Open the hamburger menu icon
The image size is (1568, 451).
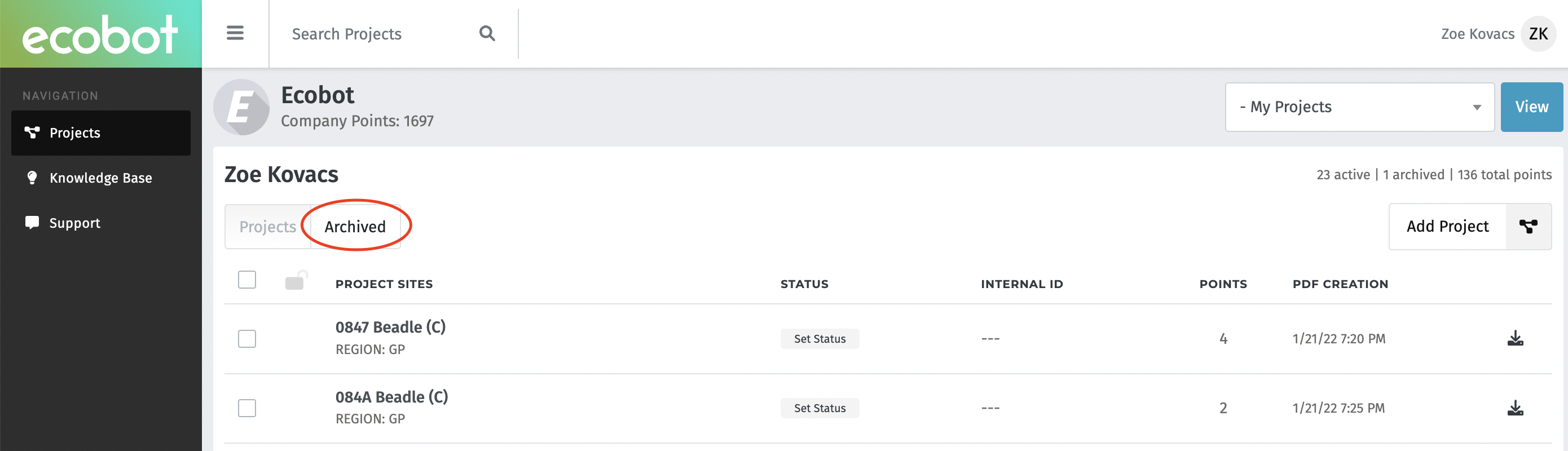click(x=235, y=33)
